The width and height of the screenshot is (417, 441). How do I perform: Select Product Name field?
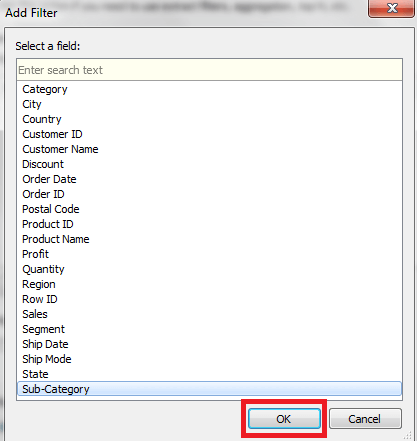pyautogui.click(x=56, y=239)
